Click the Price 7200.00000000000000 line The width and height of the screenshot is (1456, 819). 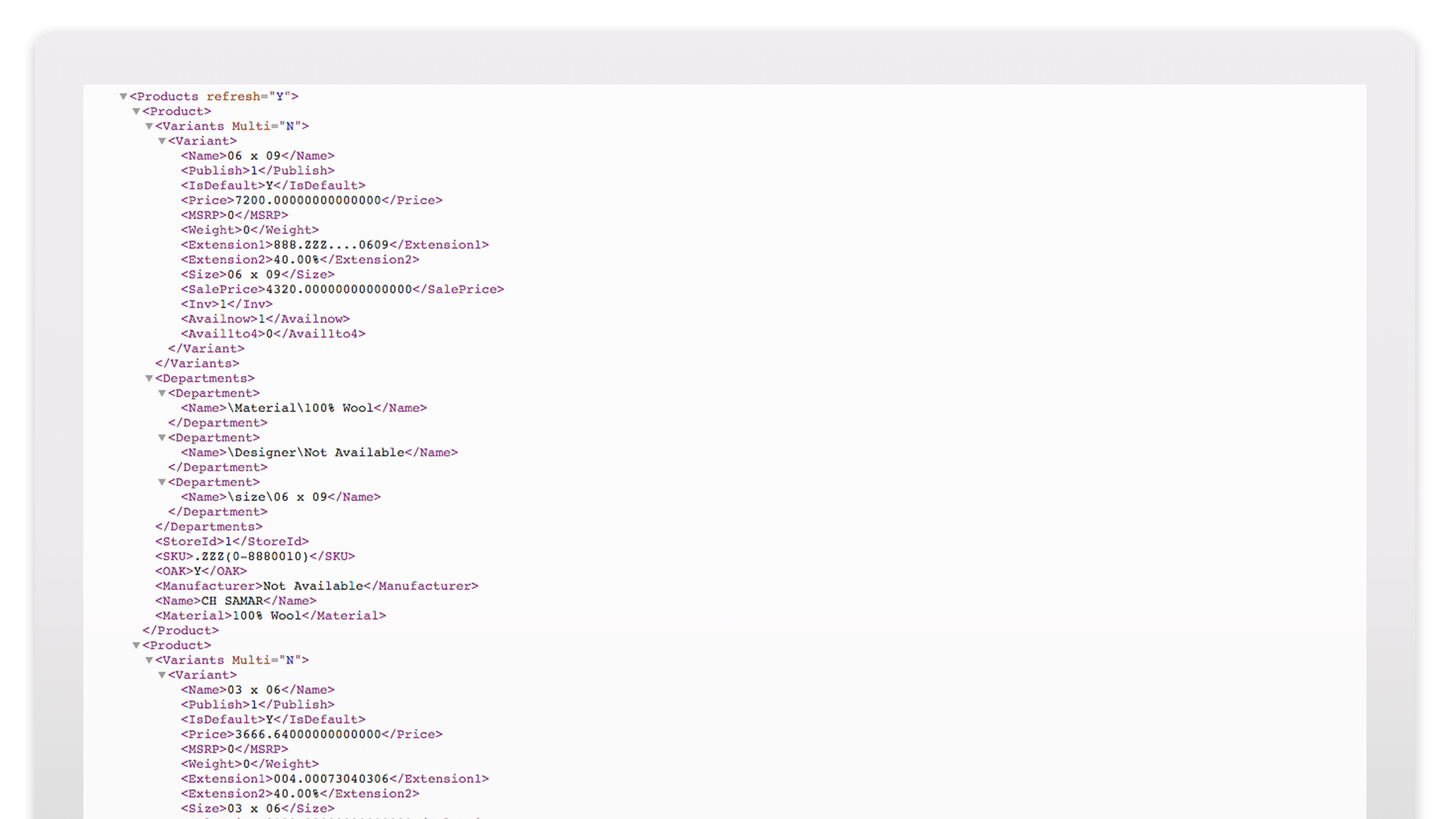(x=312, y=200)
